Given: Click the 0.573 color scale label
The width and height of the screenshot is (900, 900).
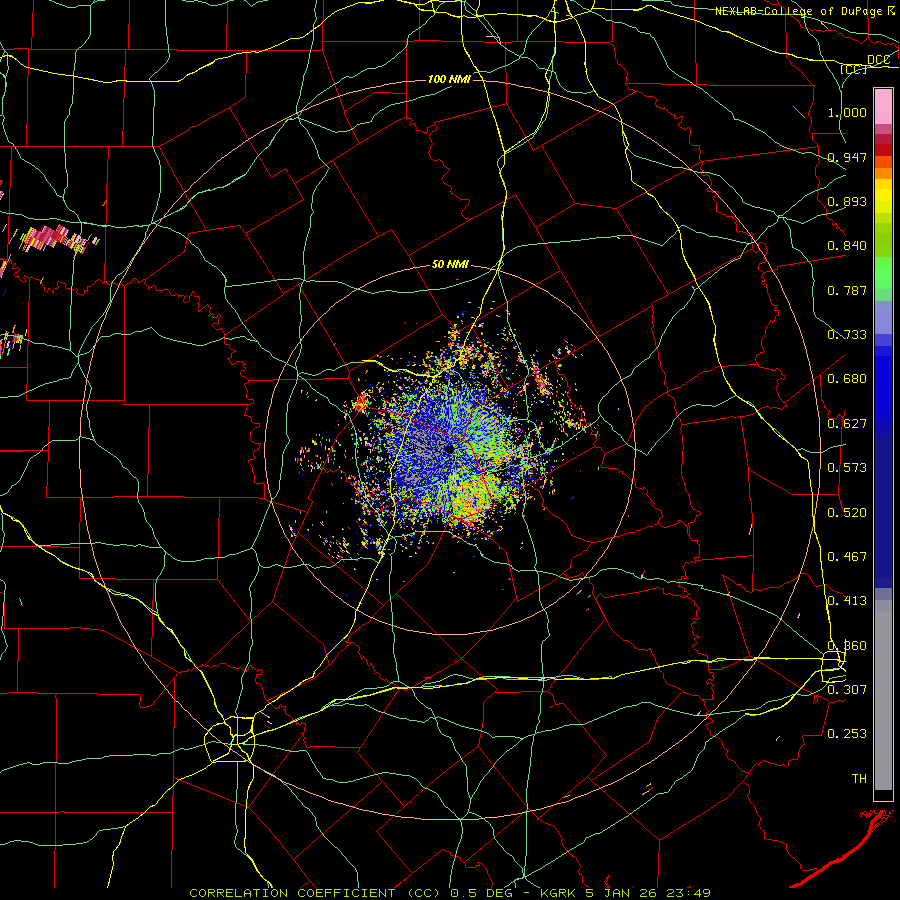Looking at the screenshot, I should click(x=847, y=468).
